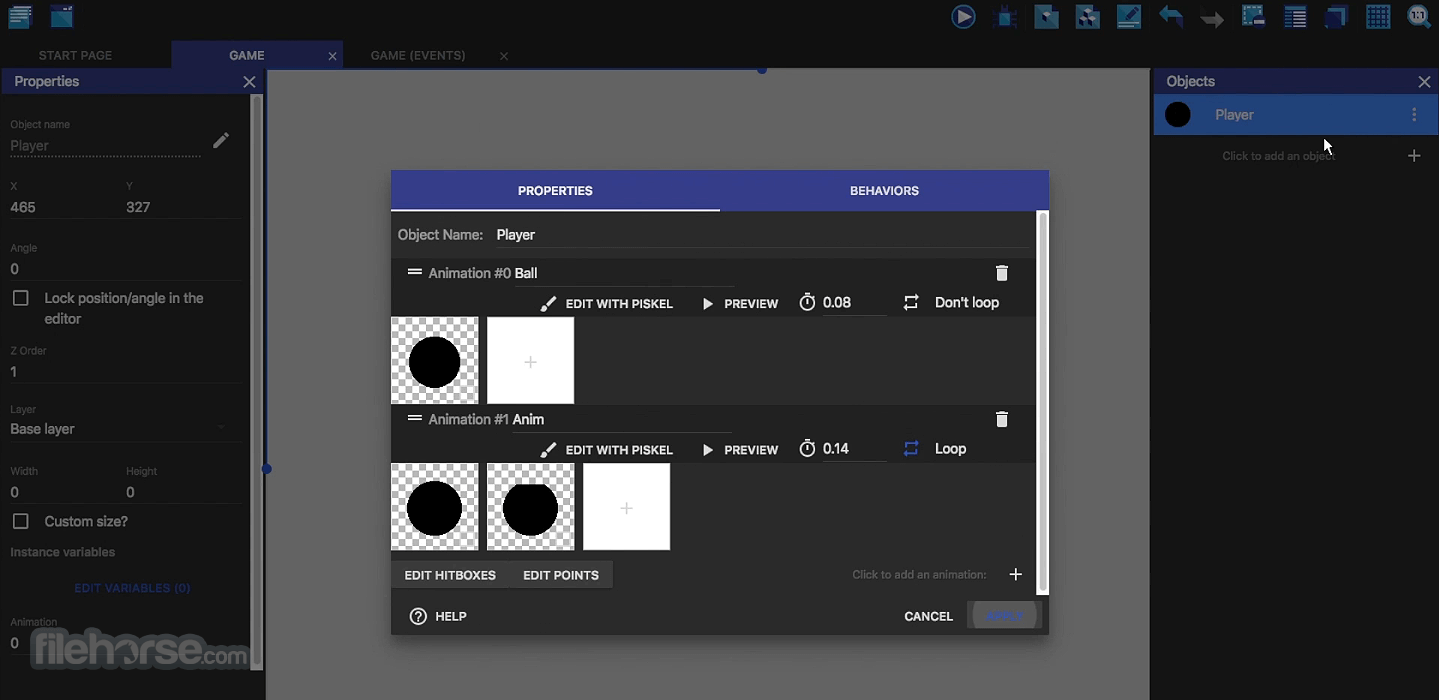Grab the Animation #1 reorder handle

(414, 418)
